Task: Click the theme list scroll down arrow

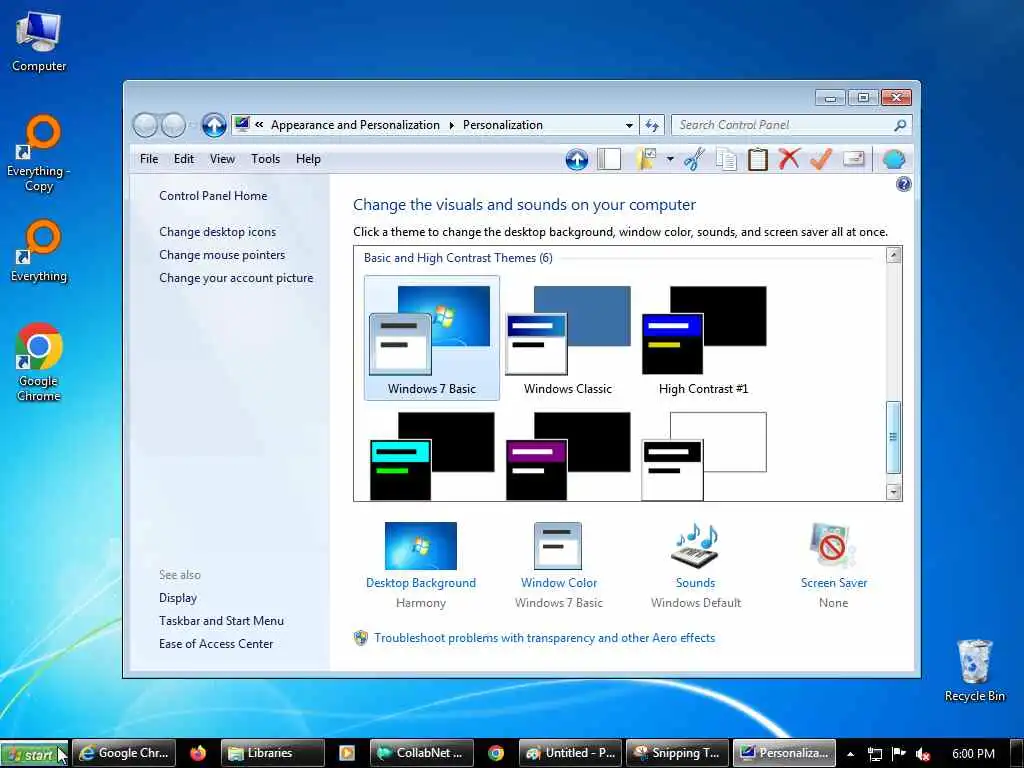Action: point(893,492)
